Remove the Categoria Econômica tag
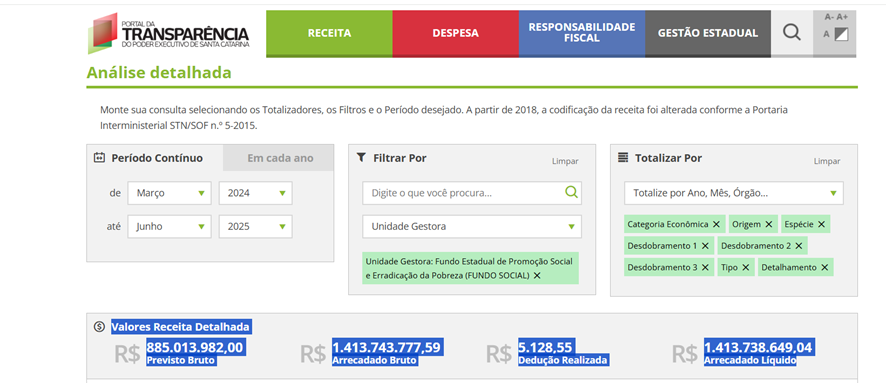 (x=716, y=224)
